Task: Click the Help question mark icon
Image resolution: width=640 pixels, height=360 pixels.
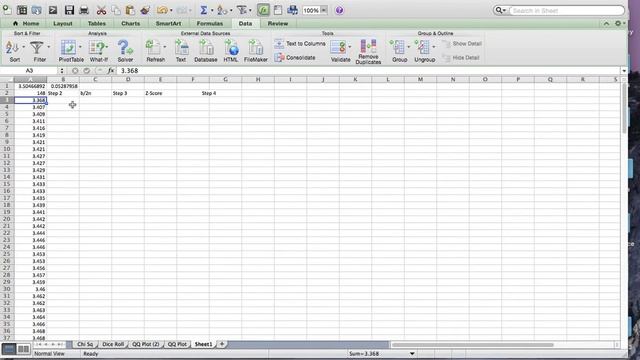Action: [339, 10]
